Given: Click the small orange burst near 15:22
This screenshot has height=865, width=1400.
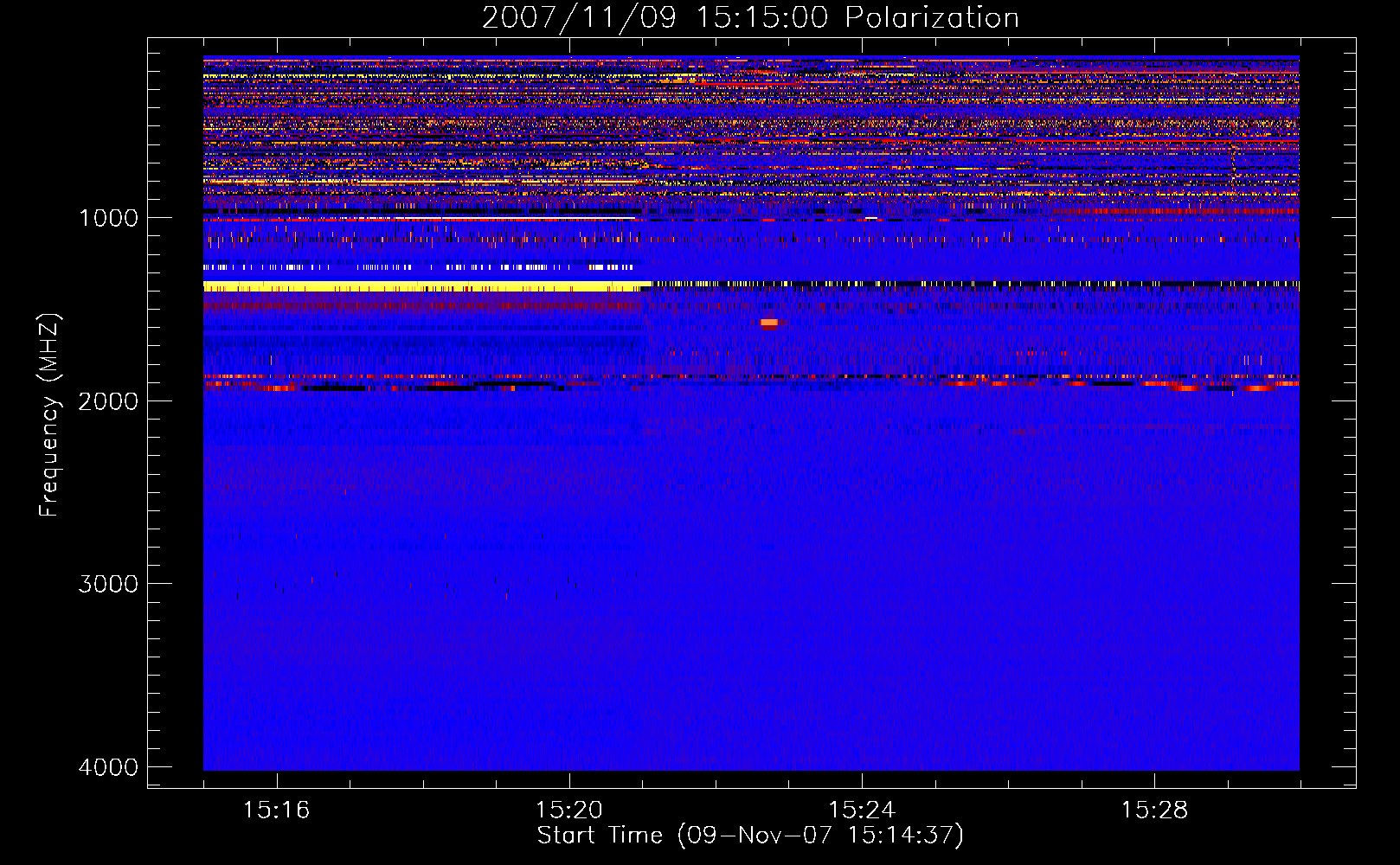Looking at the screenshot, I should coord(769,324).
